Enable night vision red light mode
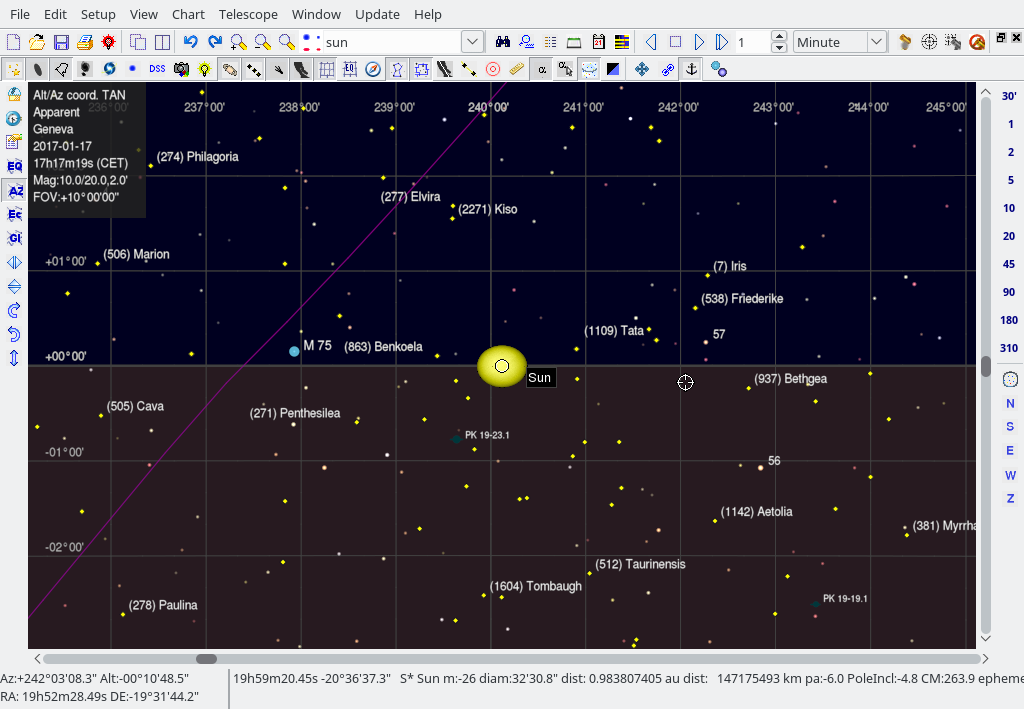The width and height of the screenshot is (1024, 709). (x=108, y=42)
